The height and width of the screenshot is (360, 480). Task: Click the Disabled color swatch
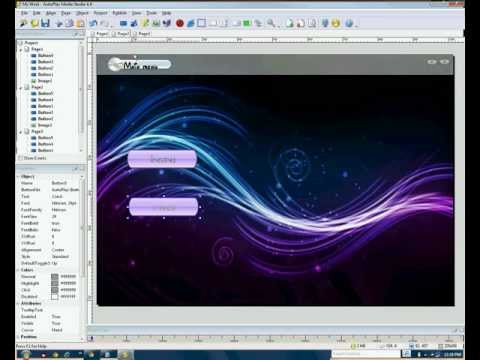[x=55, y=296]
